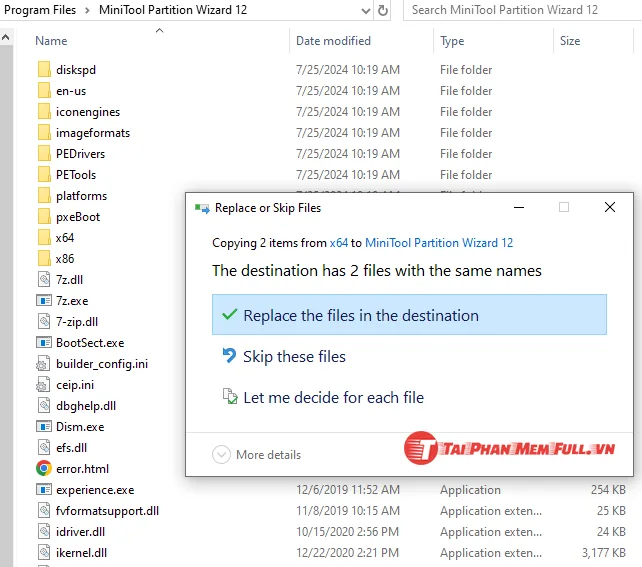Choose Skip these files

tap(284, 356)
